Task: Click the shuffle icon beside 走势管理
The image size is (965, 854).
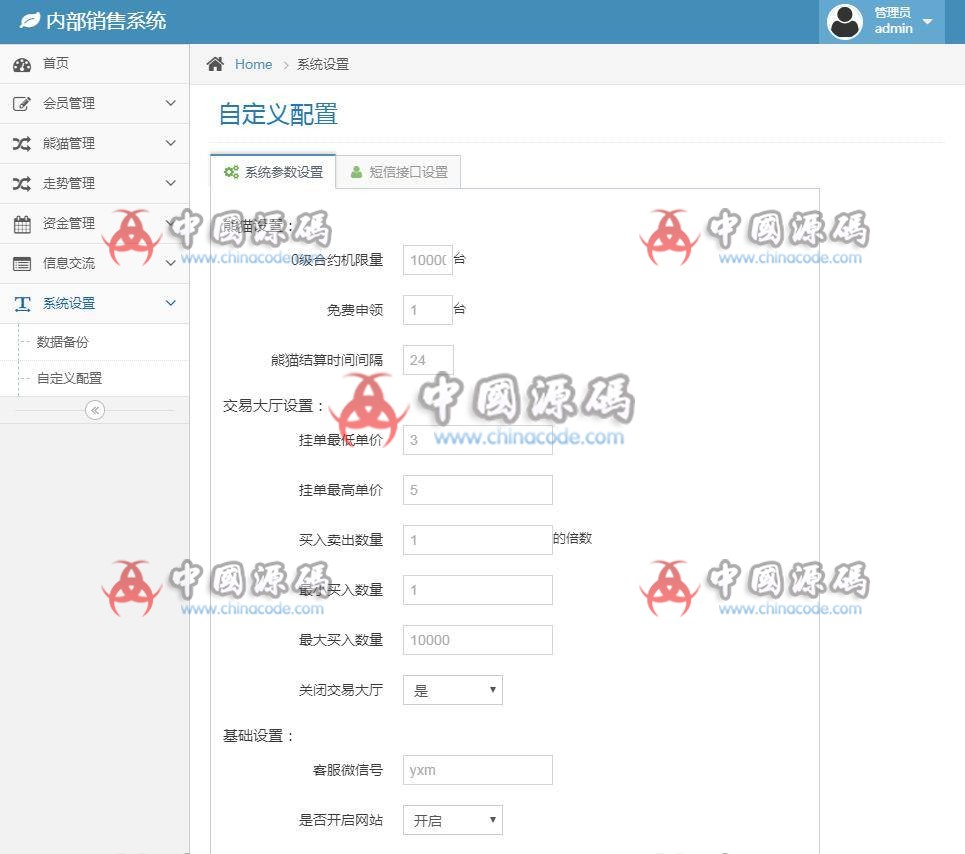Action: click(x=21, y=184)
